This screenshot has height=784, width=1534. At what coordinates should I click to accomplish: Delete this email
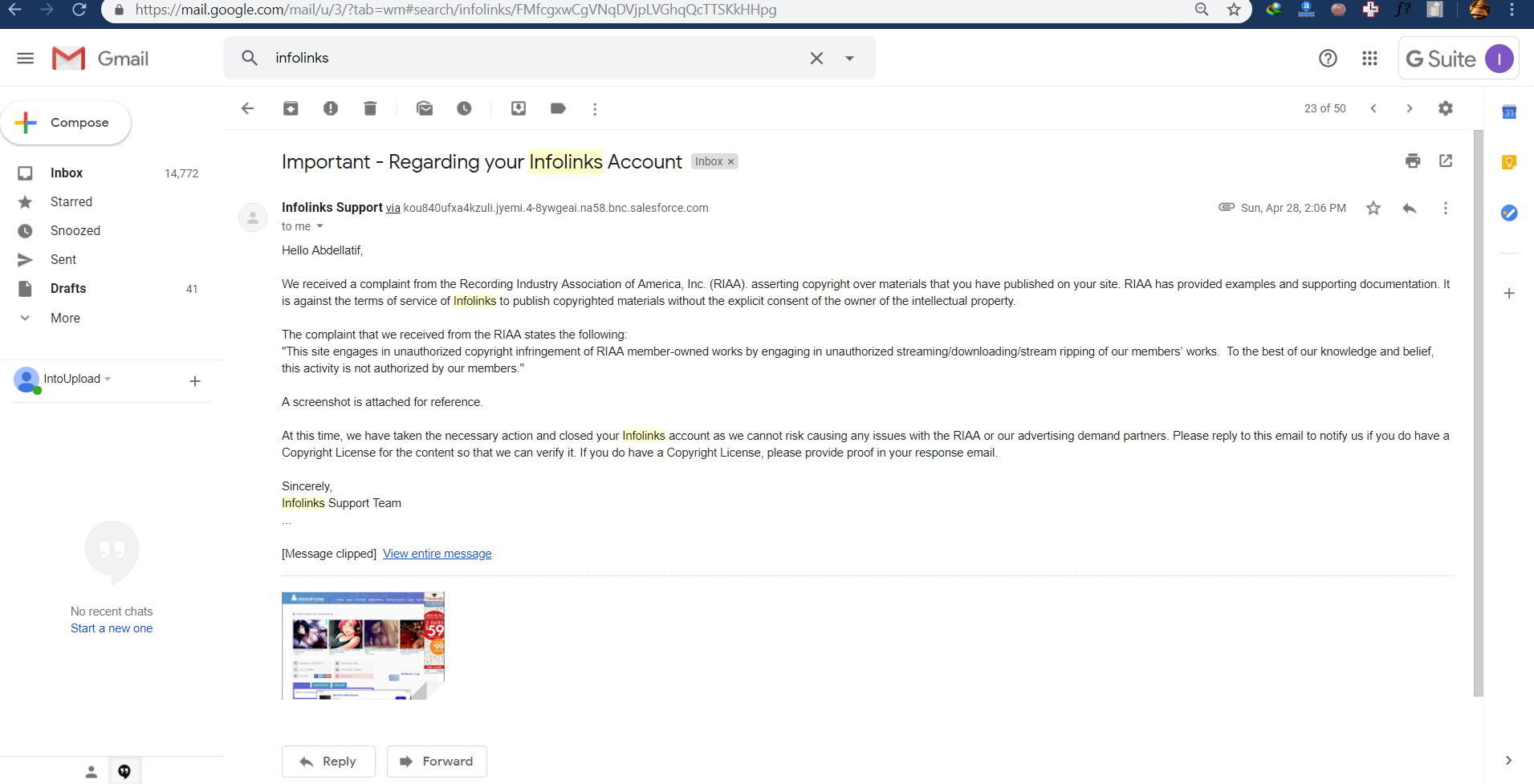[370, 108]
